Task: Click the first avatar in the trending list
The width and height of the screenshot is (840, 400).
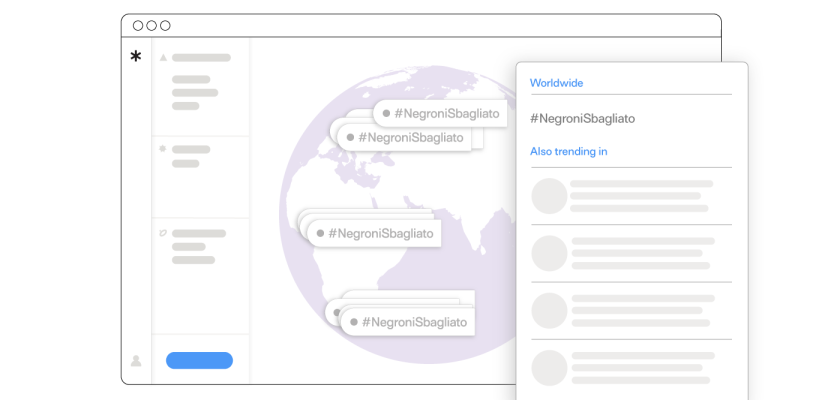Action: pos(549,196)
